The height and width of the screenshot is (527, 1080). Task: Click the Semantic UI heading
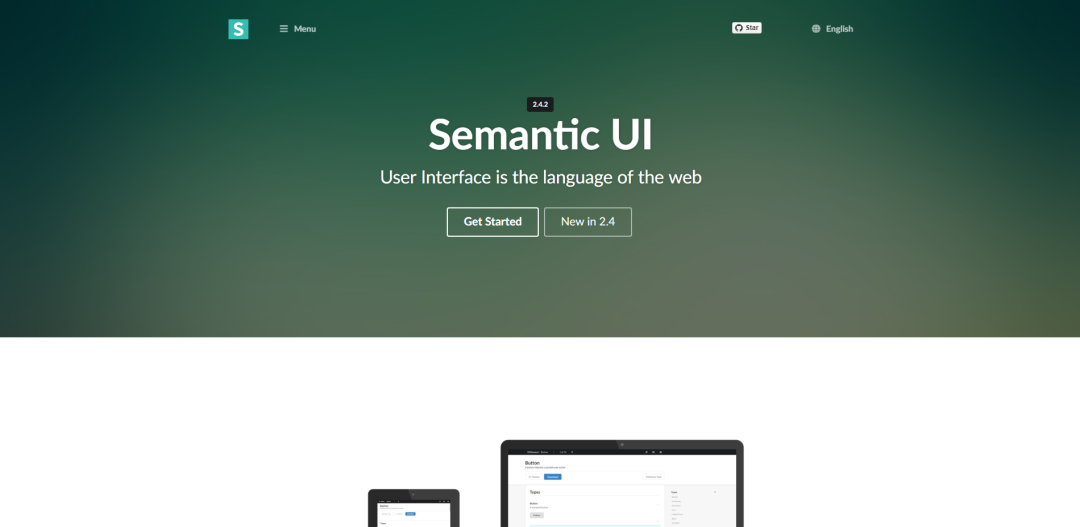[540, 135]
